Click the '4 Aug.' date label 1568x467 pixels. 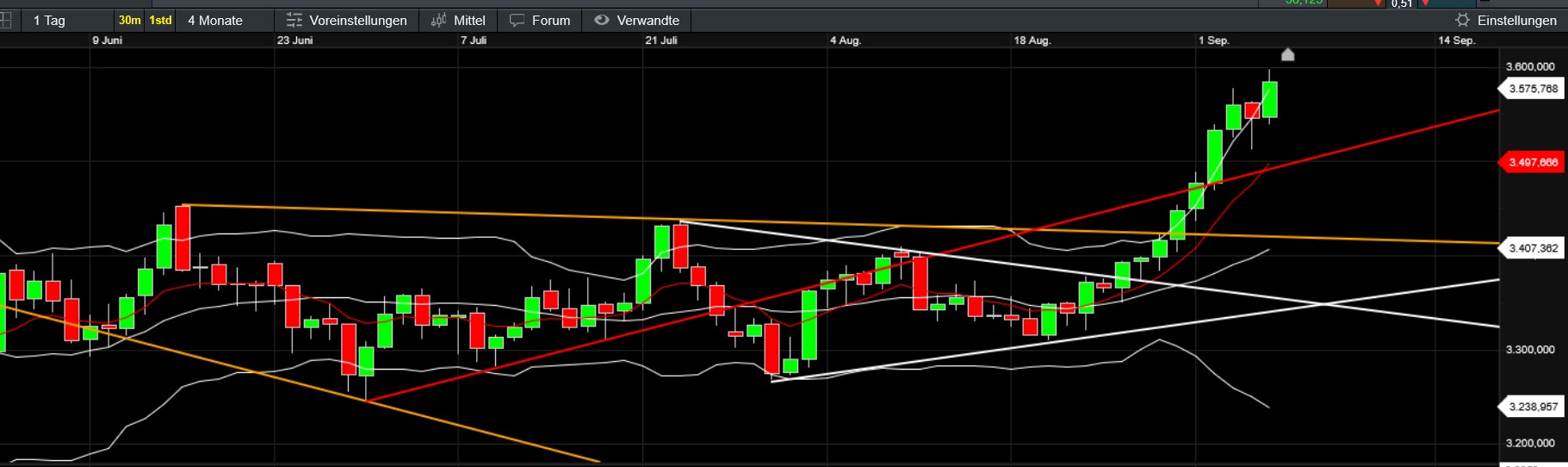(846, 40)
